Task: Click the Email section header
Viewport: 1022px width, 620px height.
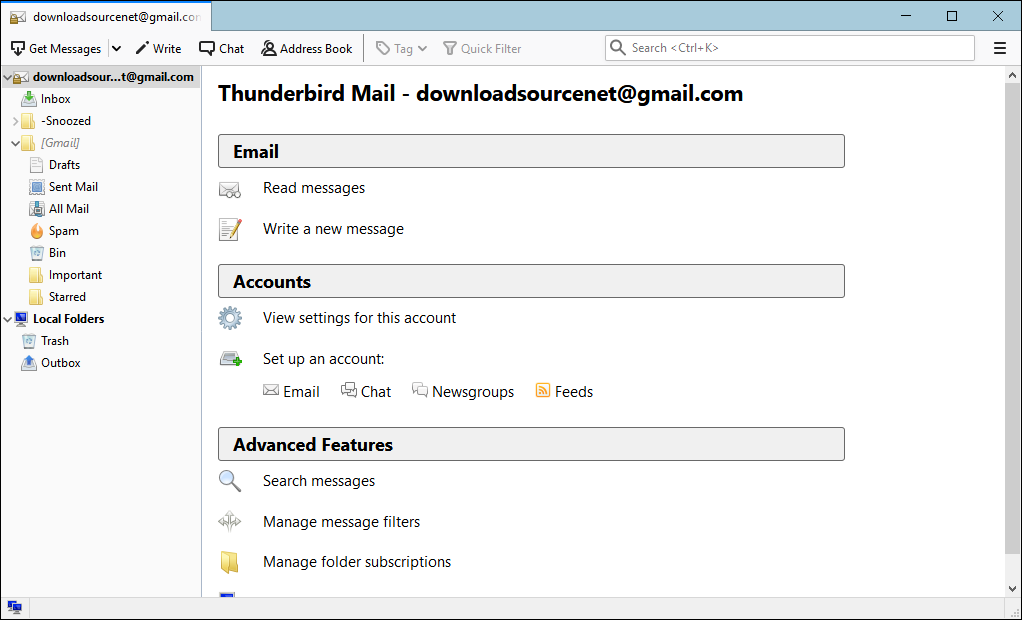Action: pyautogui.click(x=531, y=151)
